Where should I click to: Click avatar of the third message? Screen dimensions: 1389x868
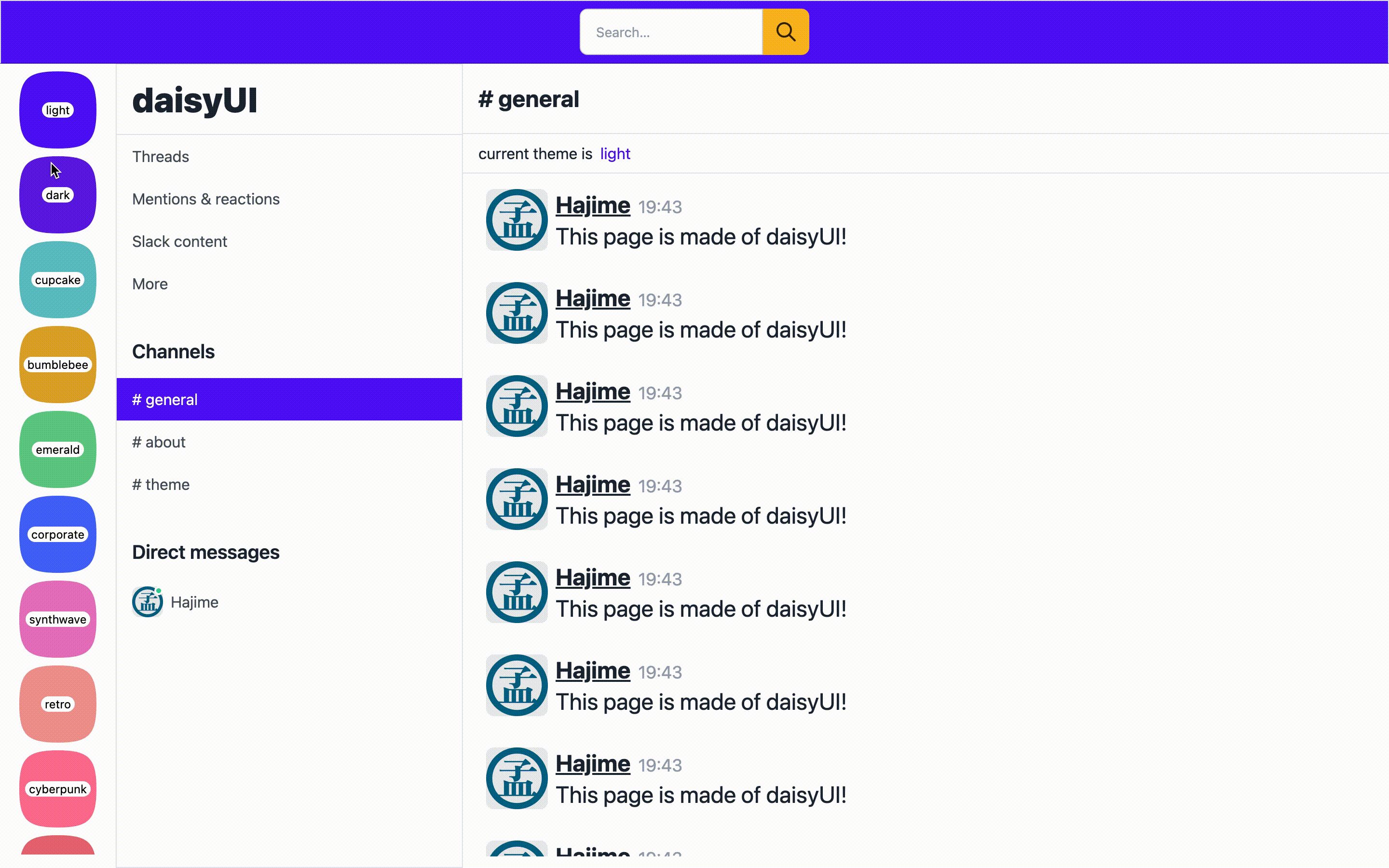(x=517, y=406)
